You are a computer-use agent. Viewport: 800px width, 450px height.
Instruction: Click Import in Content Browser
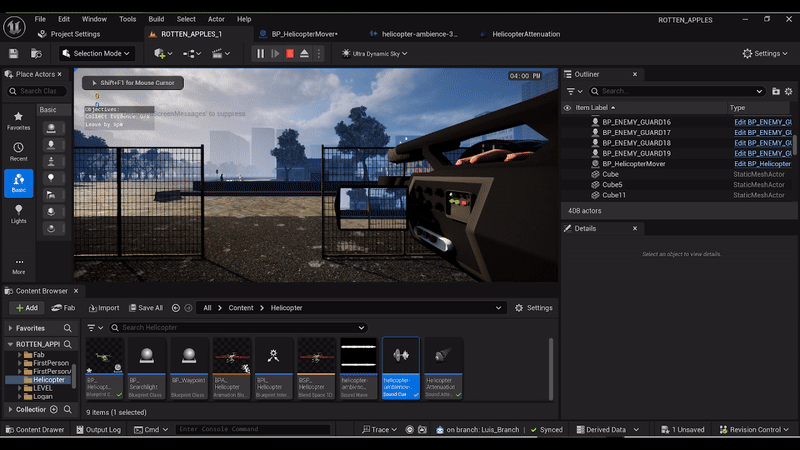coord(104,308)
